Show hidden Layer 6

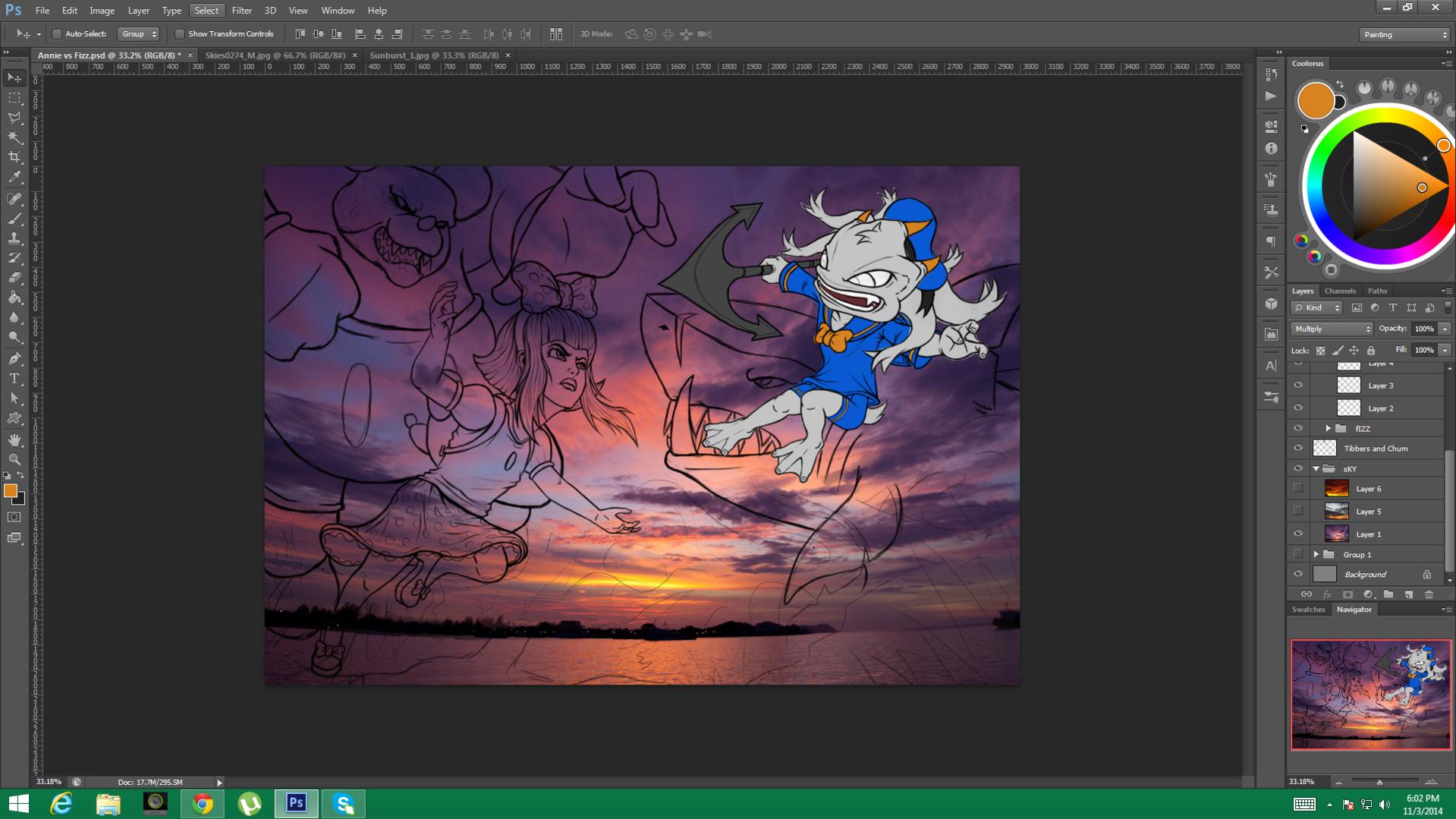point(1298,489)
